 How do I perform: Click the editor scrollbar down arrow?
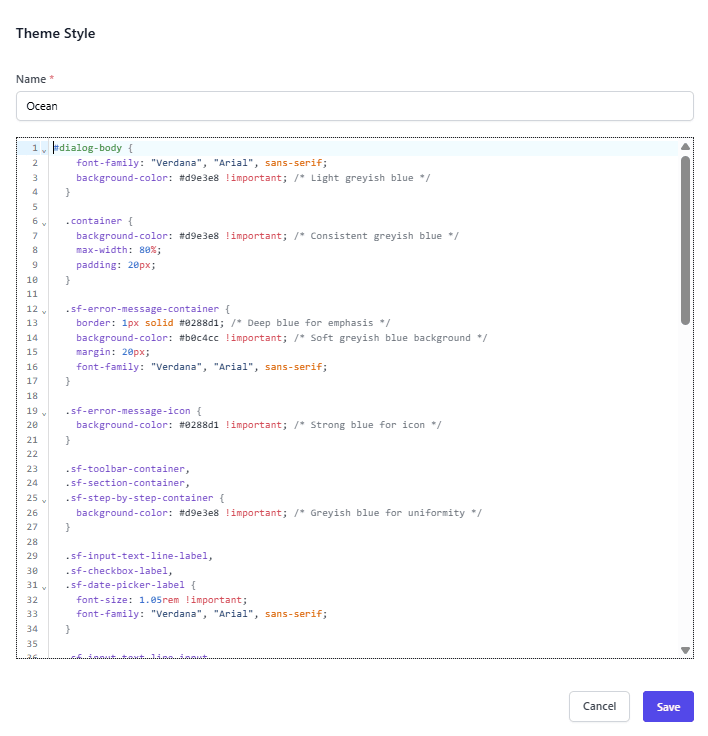pos(685,650)
